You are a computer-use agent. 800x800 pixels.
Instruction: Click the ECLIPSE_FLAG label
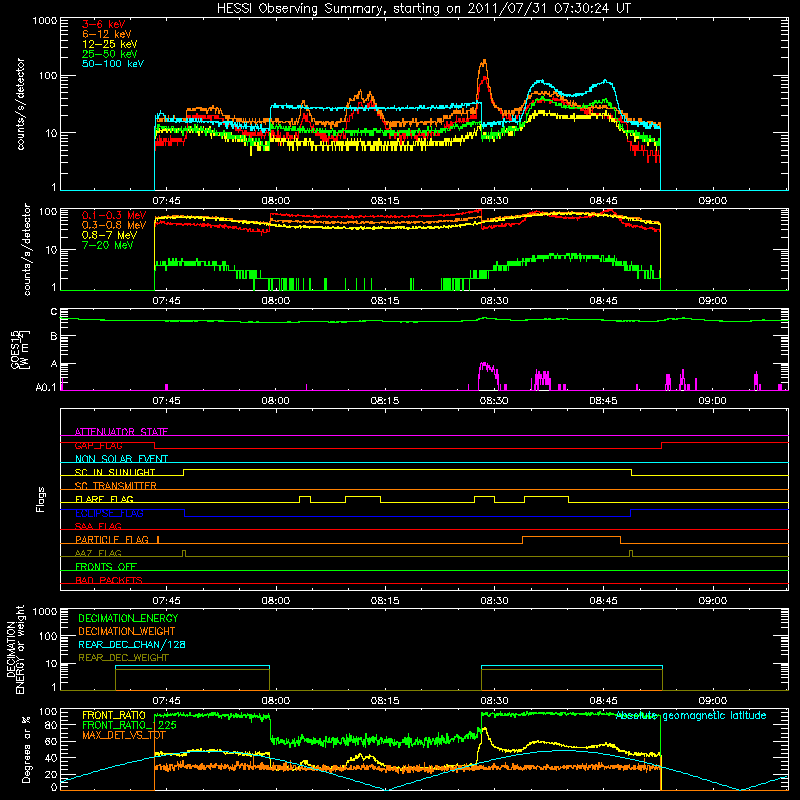(109, 513)
